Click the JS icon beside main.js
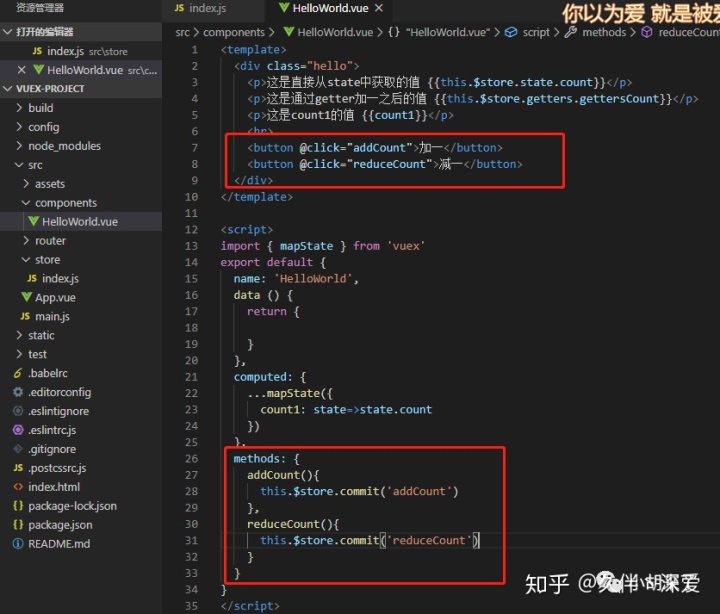Viewport: 720px width, 614px height. (x=25, y=316)
